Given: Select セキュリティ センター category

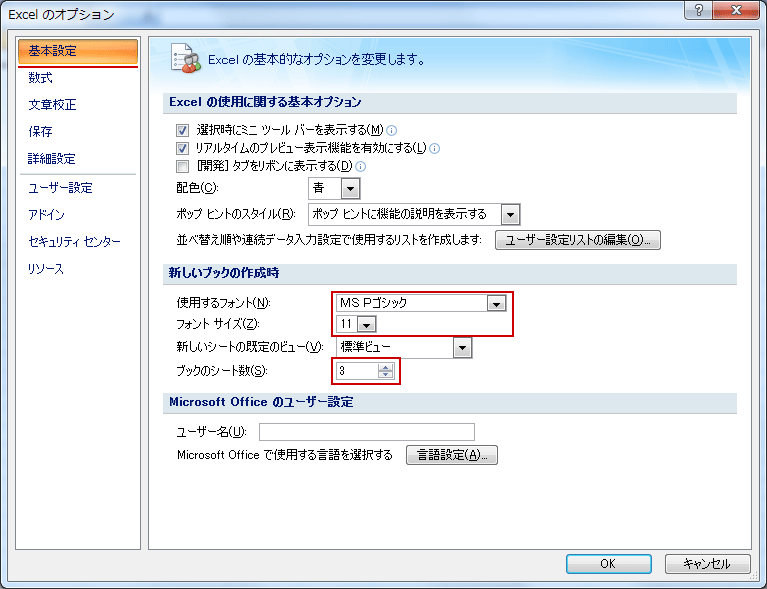Looking at the screenshot, I should (74, 242).
